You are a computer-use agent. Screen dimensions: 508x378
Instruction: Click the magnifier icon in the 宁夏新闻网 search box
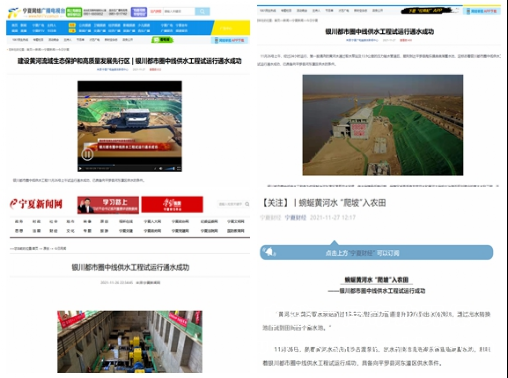(x=247, y=204)
